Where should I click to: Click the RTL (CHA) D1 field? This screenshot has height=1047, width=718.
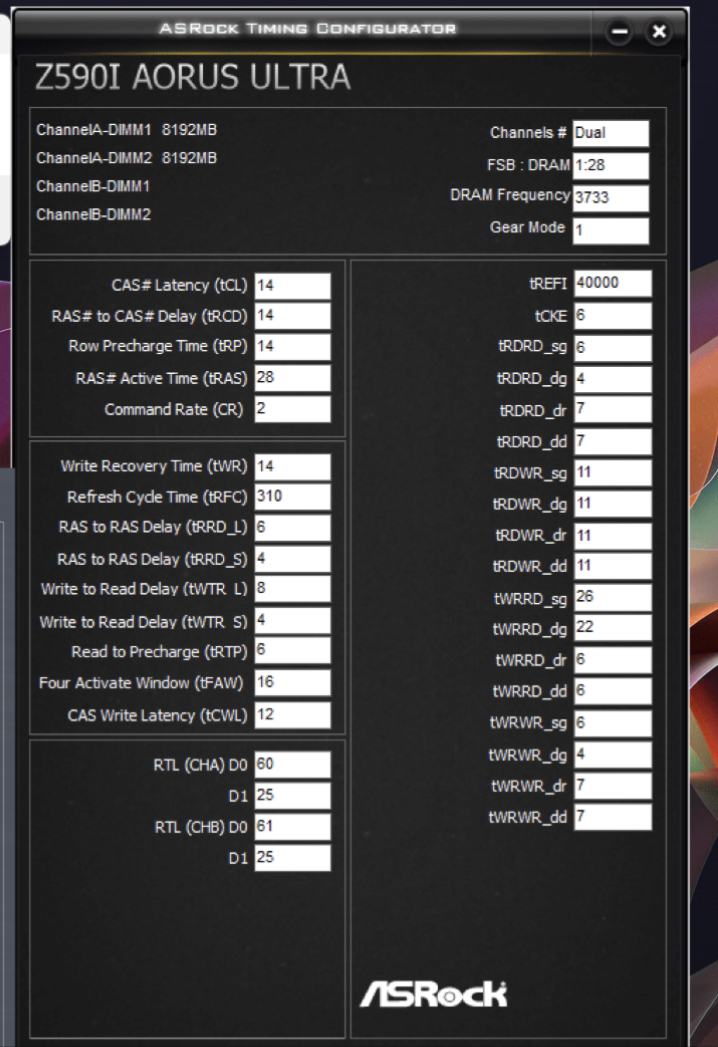(293, 796)
